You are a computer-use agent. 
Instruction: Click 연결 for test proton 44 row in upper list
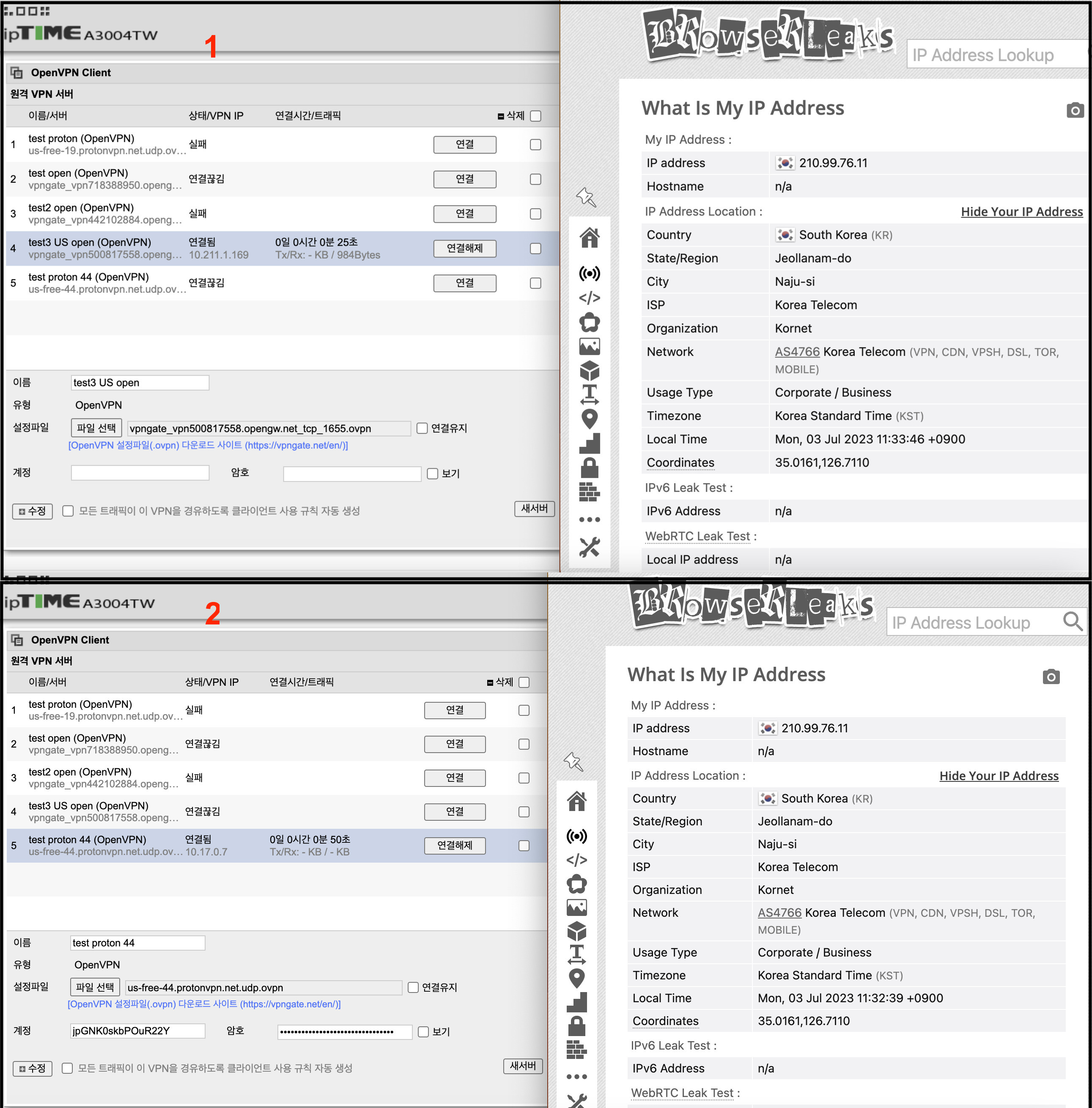[x=464, y=283]
